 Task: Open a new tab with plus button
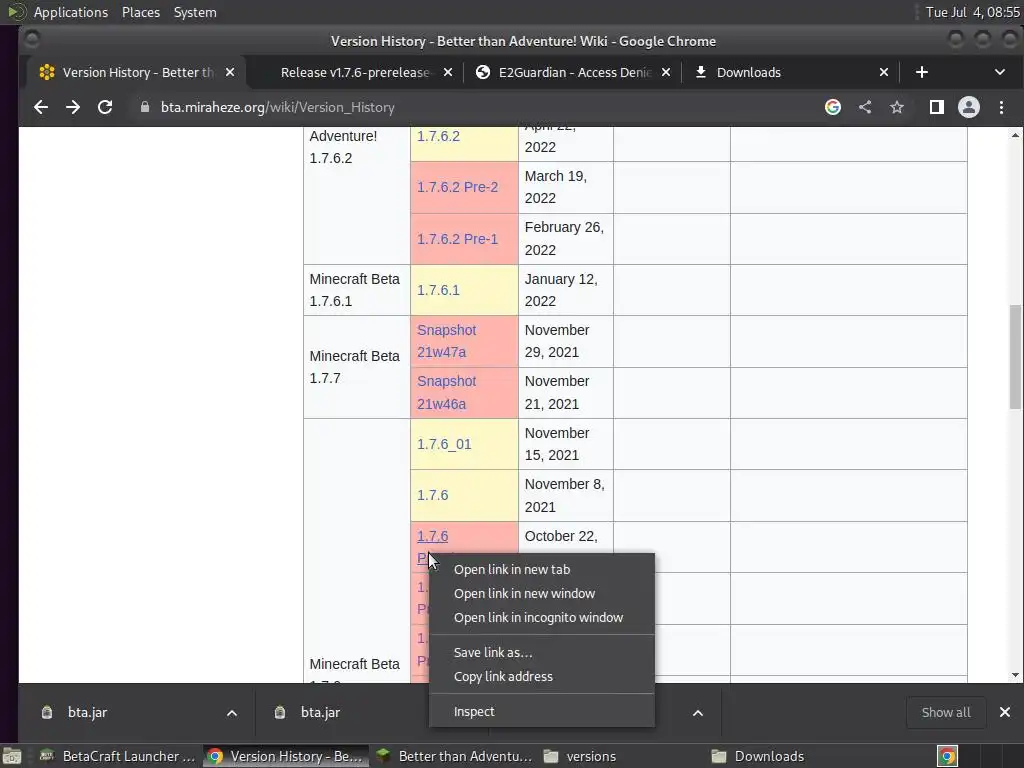pos(921,72)
